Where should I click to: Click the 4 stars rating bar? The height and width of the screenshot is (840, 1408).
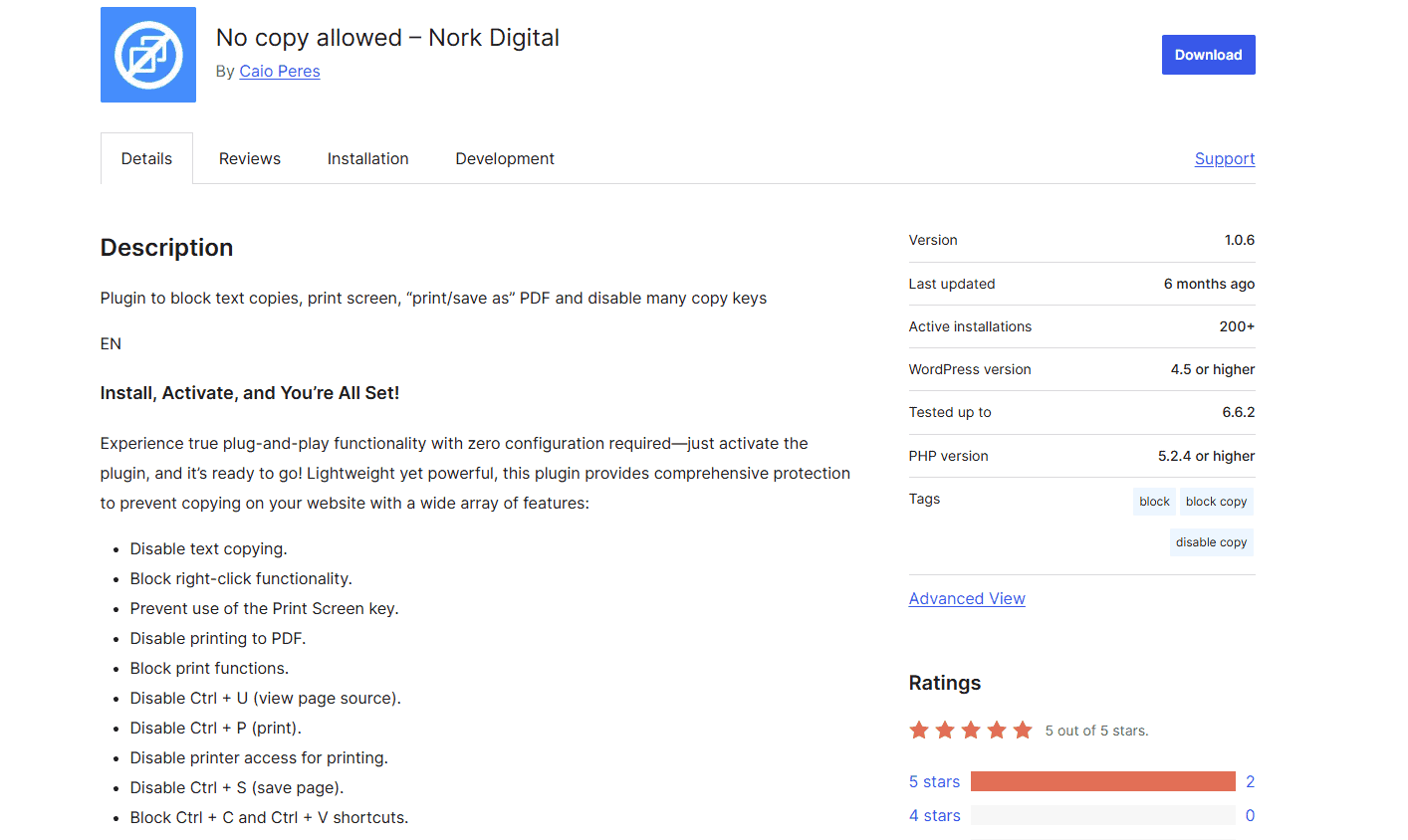(1103, 815)
